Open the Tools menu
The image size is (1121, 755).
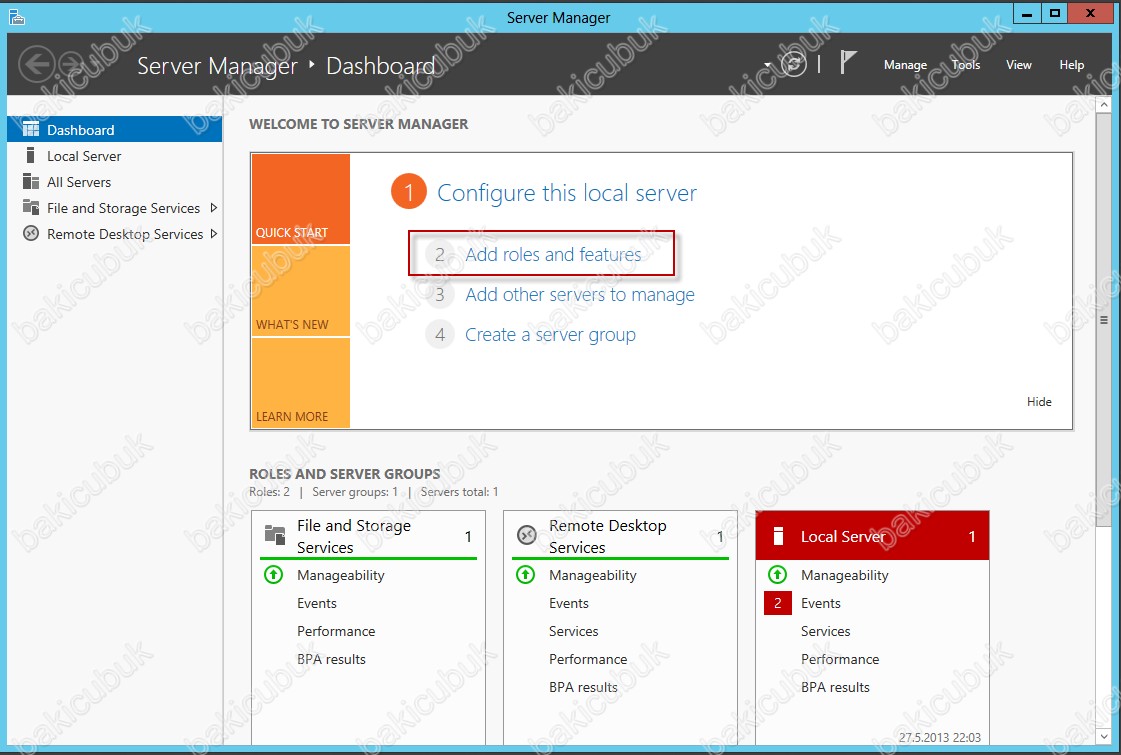966,64
